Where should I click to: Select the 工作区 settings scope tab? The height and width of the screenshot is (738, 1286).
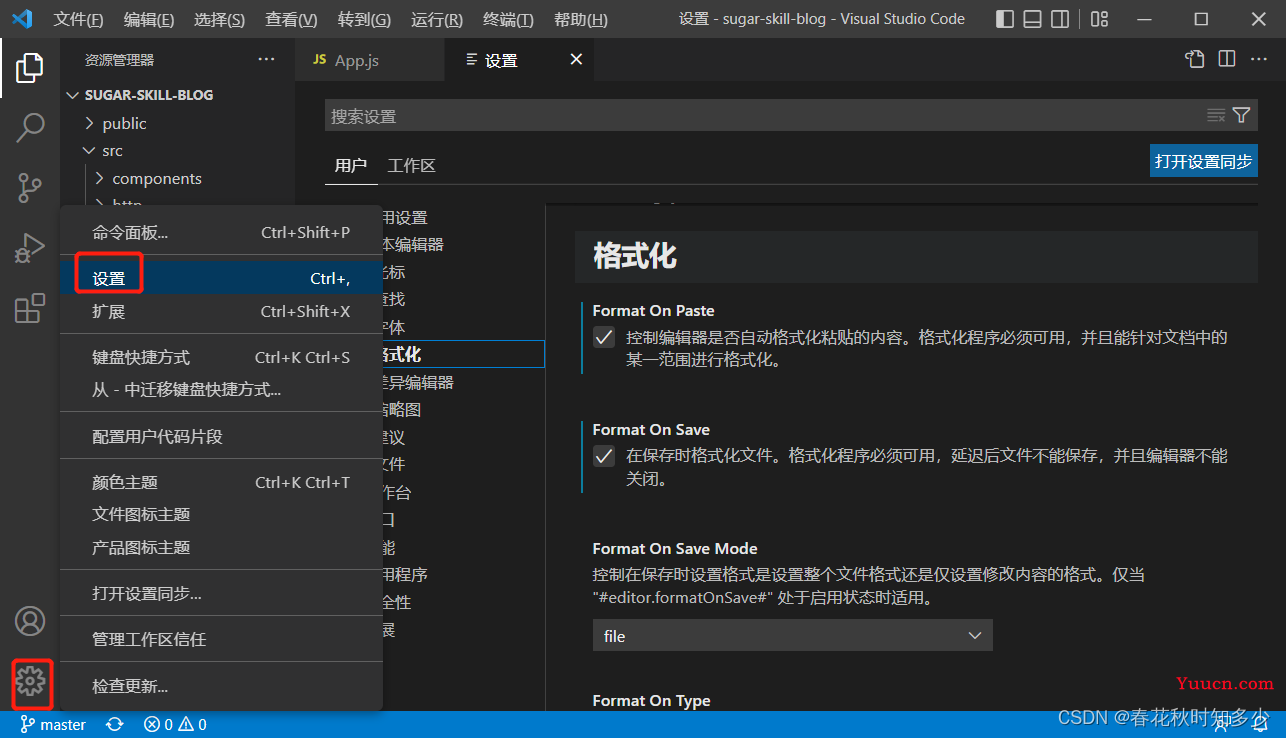coord(412,165)
